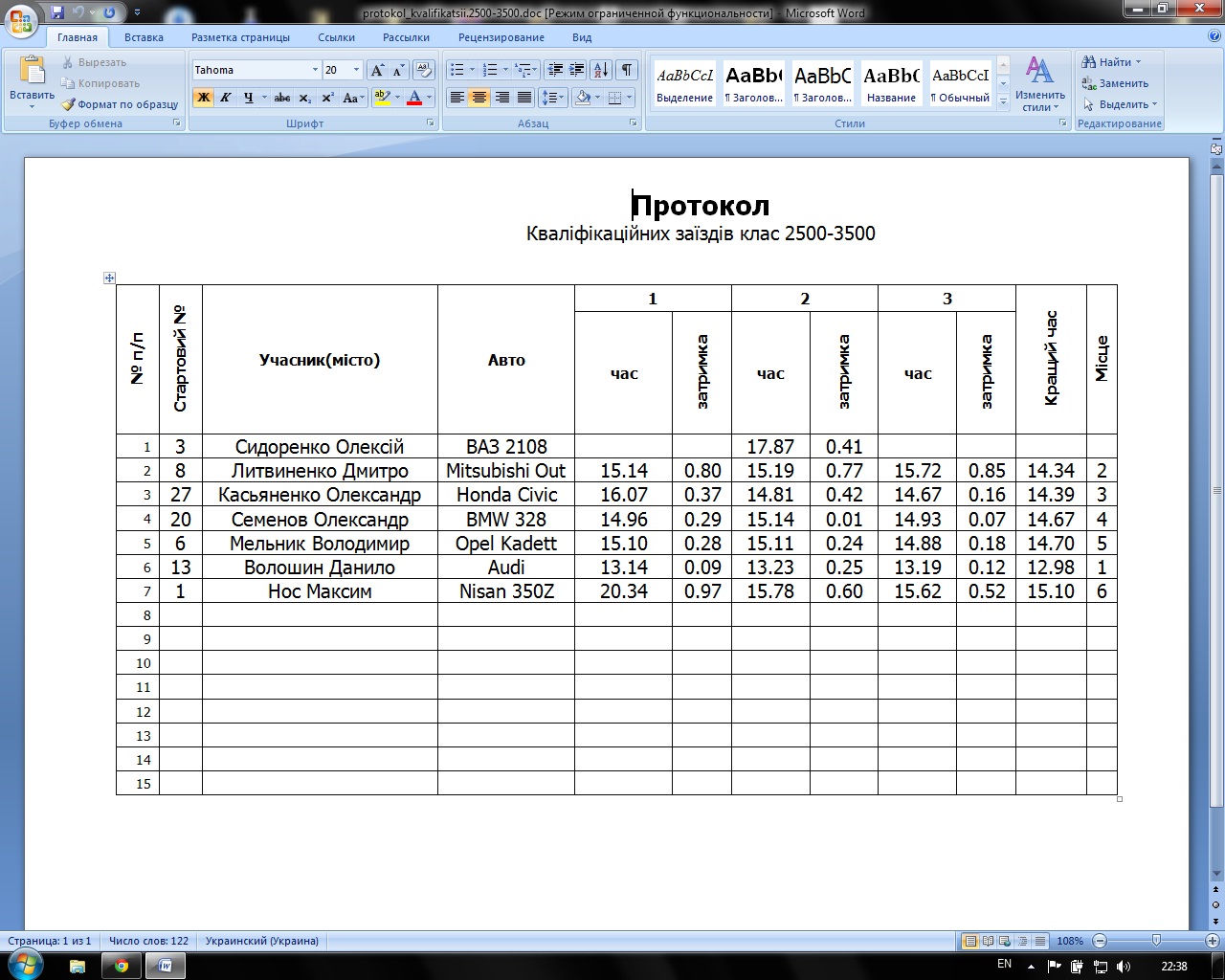Image resolution: width=1225 pixels, height=980 pixels.
Task: Click Формат по образцу format painter
Action: pyautogui.click(x=121, y=104)
